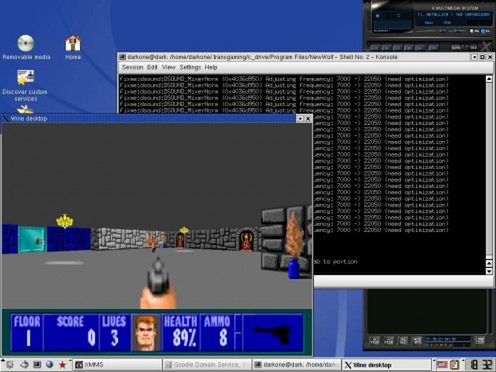Close the Wine desktop window

click(x=308, y=118)
